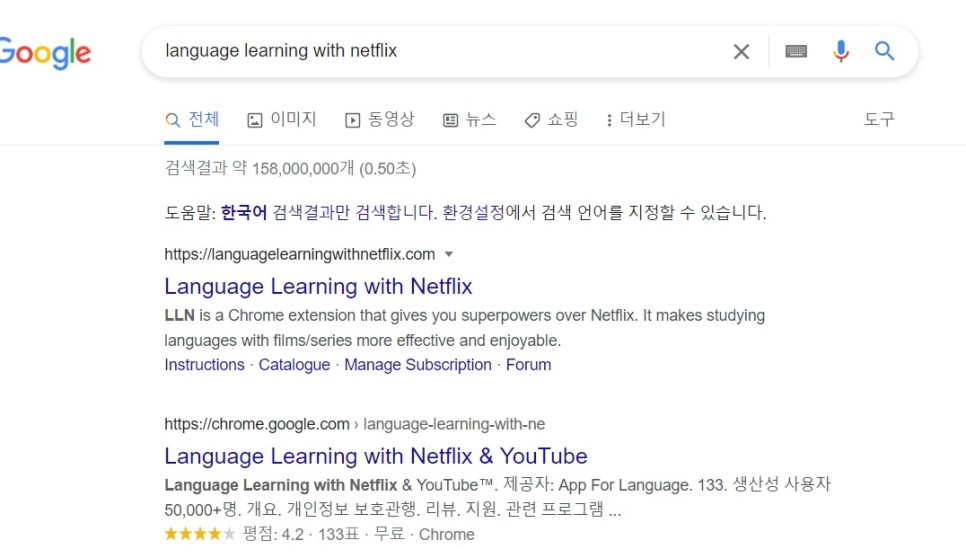This screenshot has height=558, width=966.
Task: Open Language Learning with Netflix & YouTube result
Action: tap(376, 456)
